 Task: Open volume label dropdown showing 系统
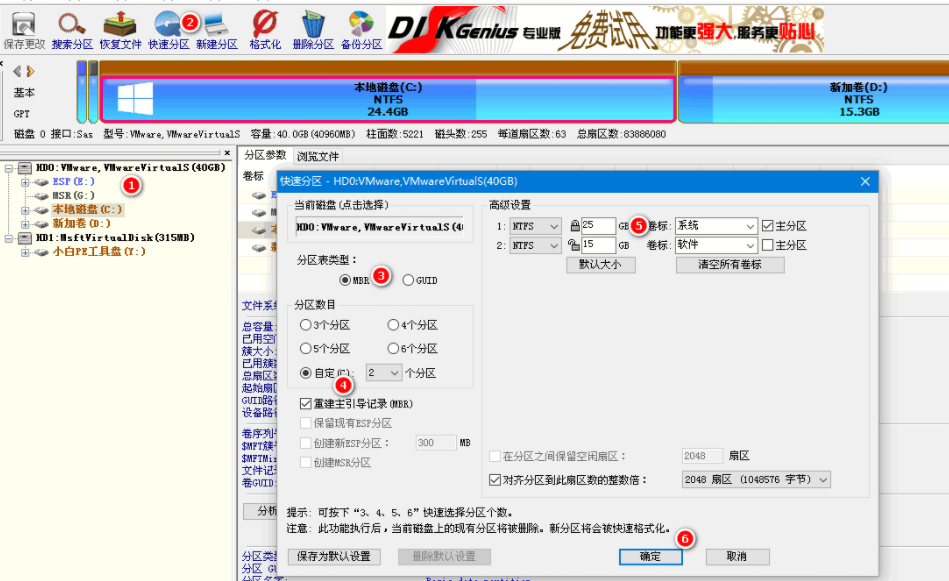pos(716,226)
